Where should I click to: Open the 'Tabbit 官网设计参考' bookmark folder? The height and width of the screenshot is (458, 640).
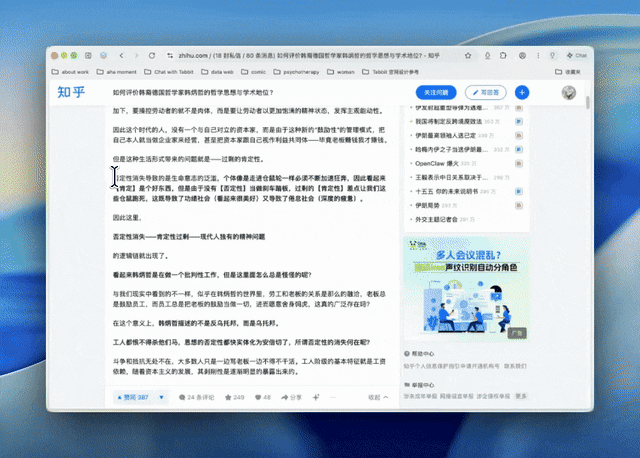click(x=391, y=72)
